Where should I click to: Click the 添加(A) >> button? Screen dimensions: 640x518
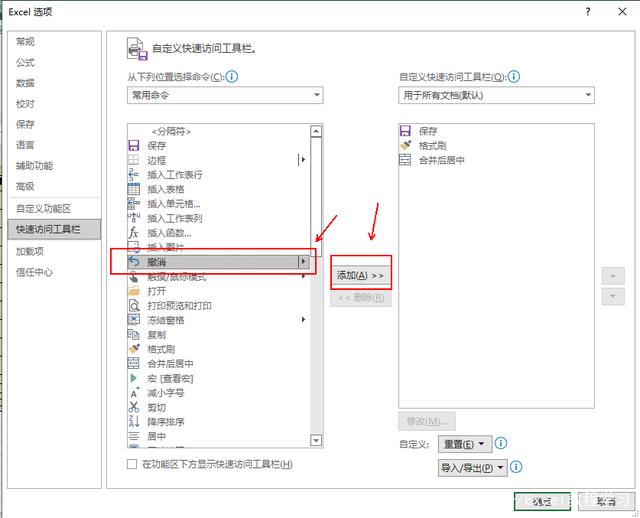(x=361, y=276)
